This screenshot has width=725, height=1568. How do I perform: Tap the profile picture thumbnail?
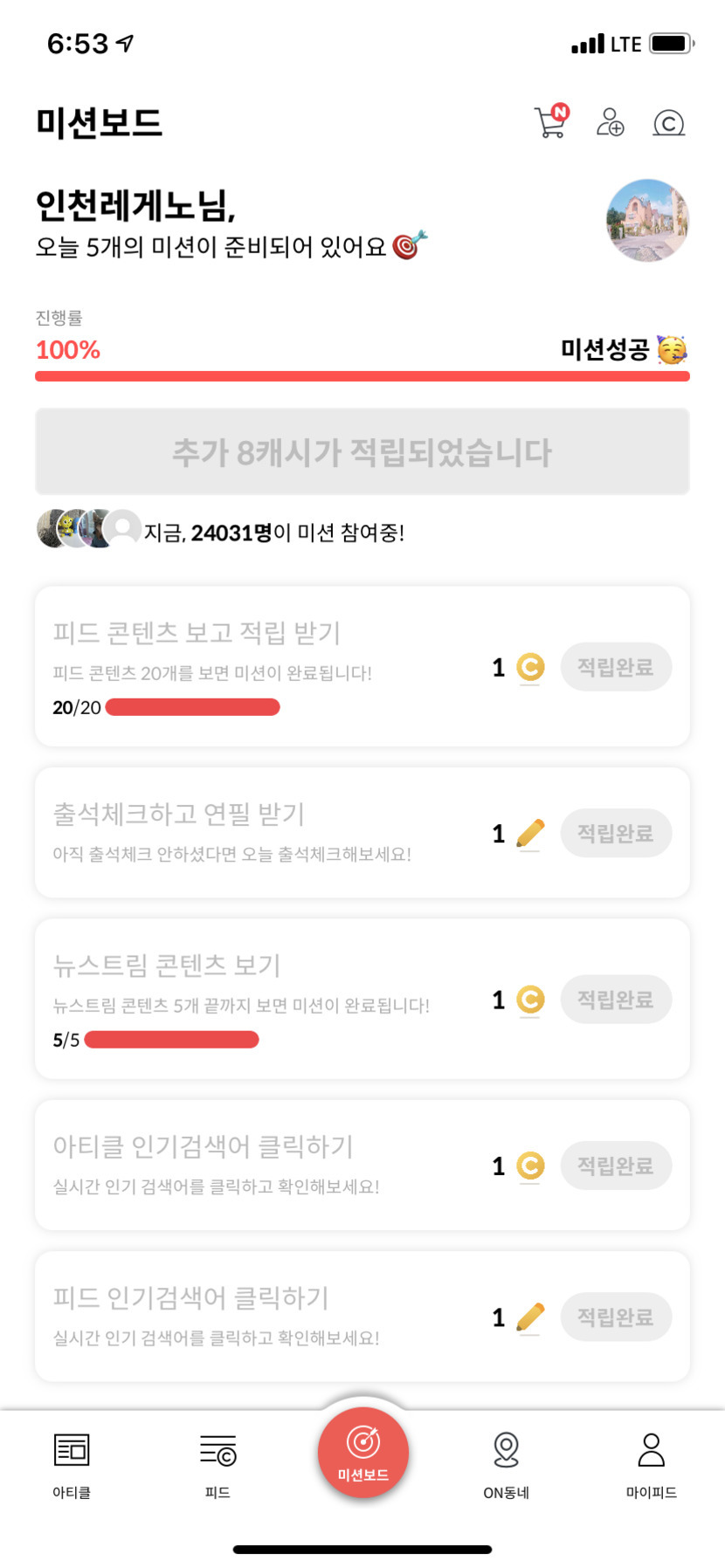click(647, 220)
